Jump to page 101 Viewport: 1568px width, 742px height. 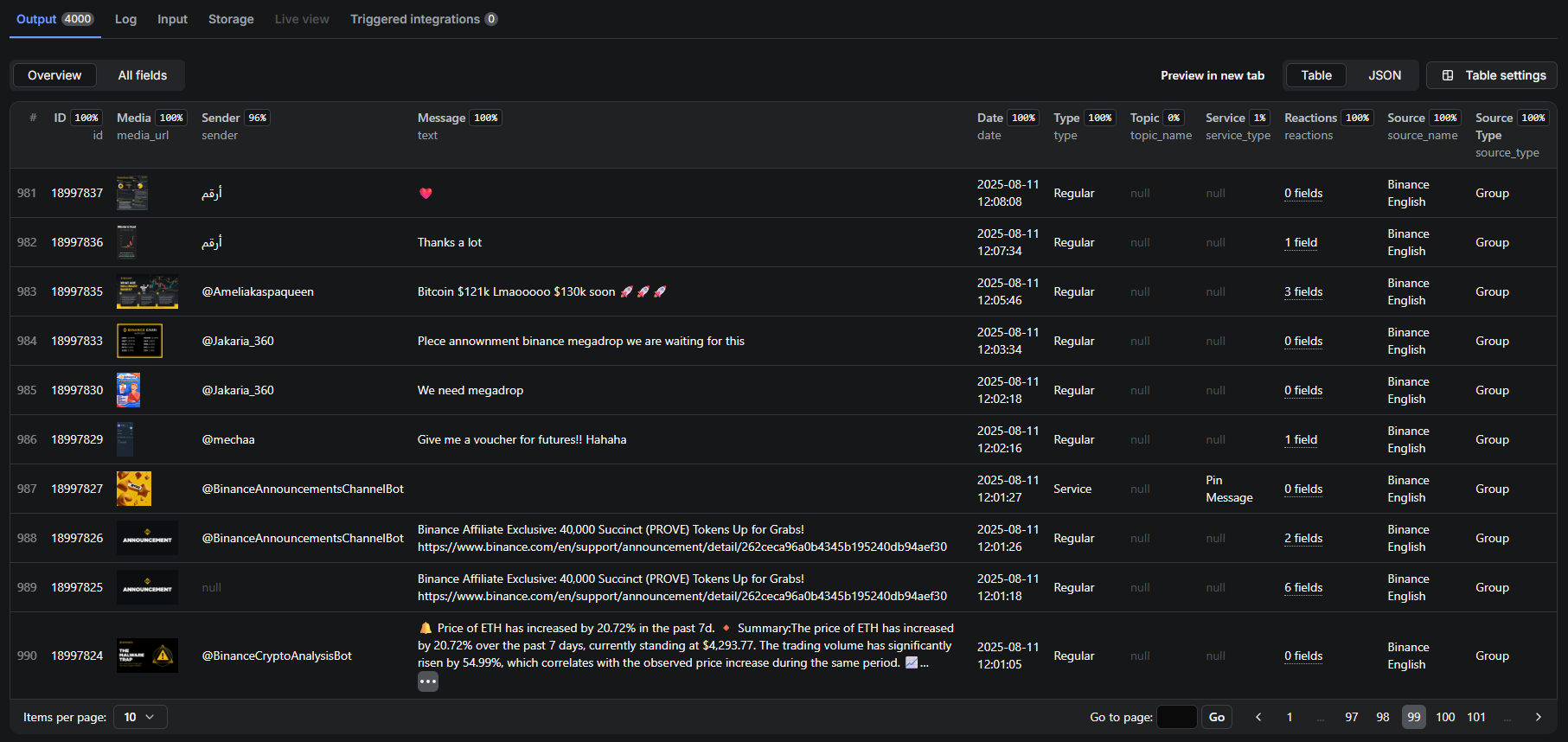point(1476,717)
